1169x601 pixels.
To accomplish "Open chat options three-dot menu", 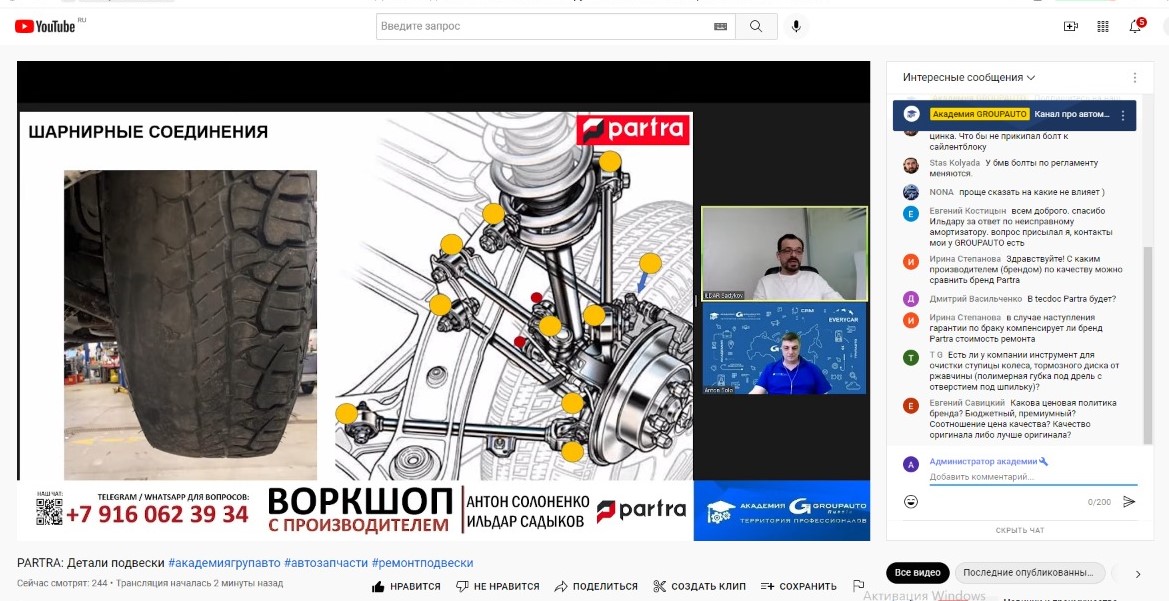I will (x=1135, y=78).
